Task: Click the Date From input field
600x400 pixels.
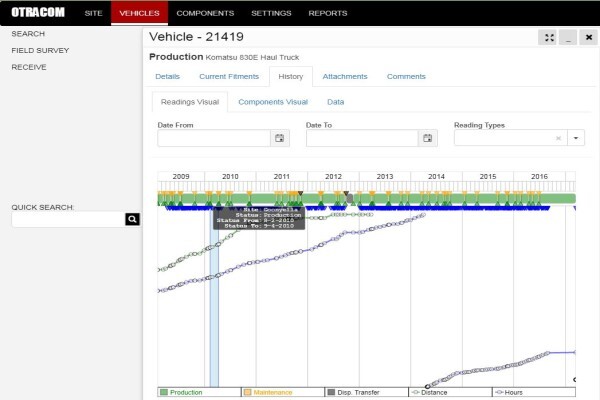Action: [214, 138]
